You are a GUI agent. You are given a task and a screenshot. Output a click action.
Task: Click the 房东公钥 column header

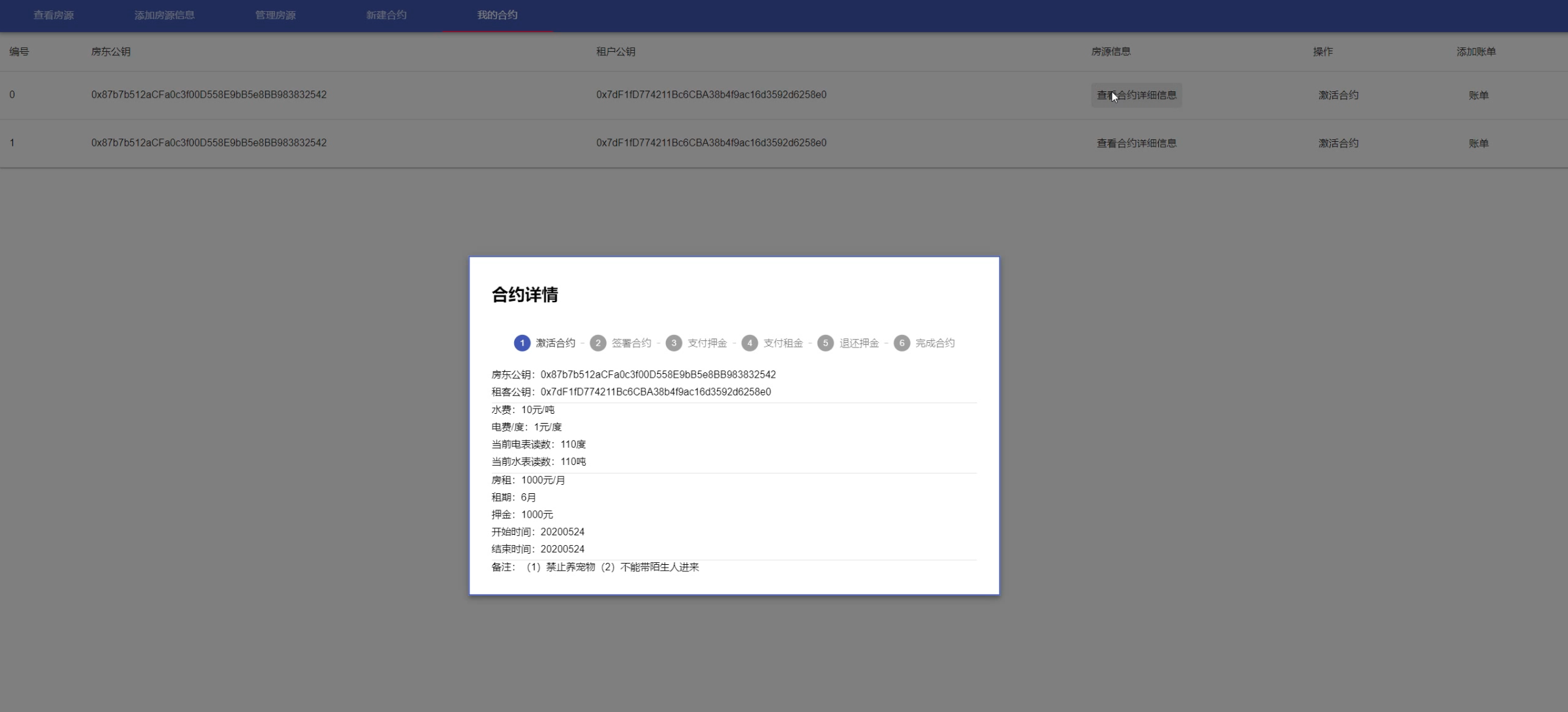110,51
